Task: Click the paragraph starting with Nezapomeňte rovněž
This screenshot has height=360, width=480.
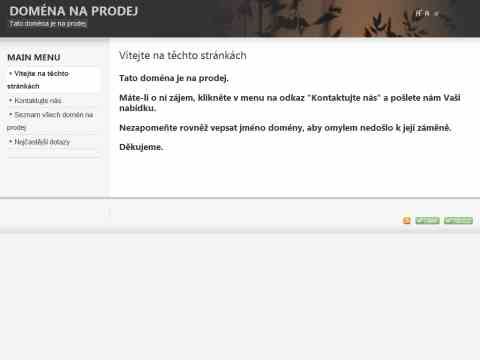Action: [285, 128]
